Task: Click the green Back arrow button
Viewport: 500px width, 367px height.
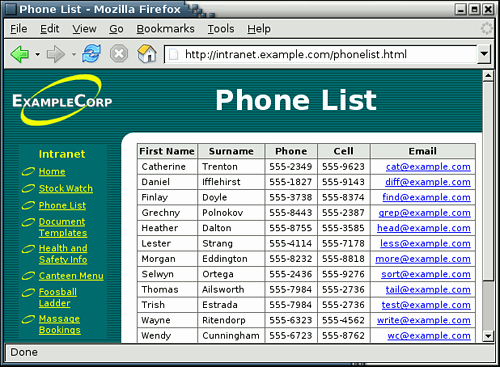Action: coord(20,54)
